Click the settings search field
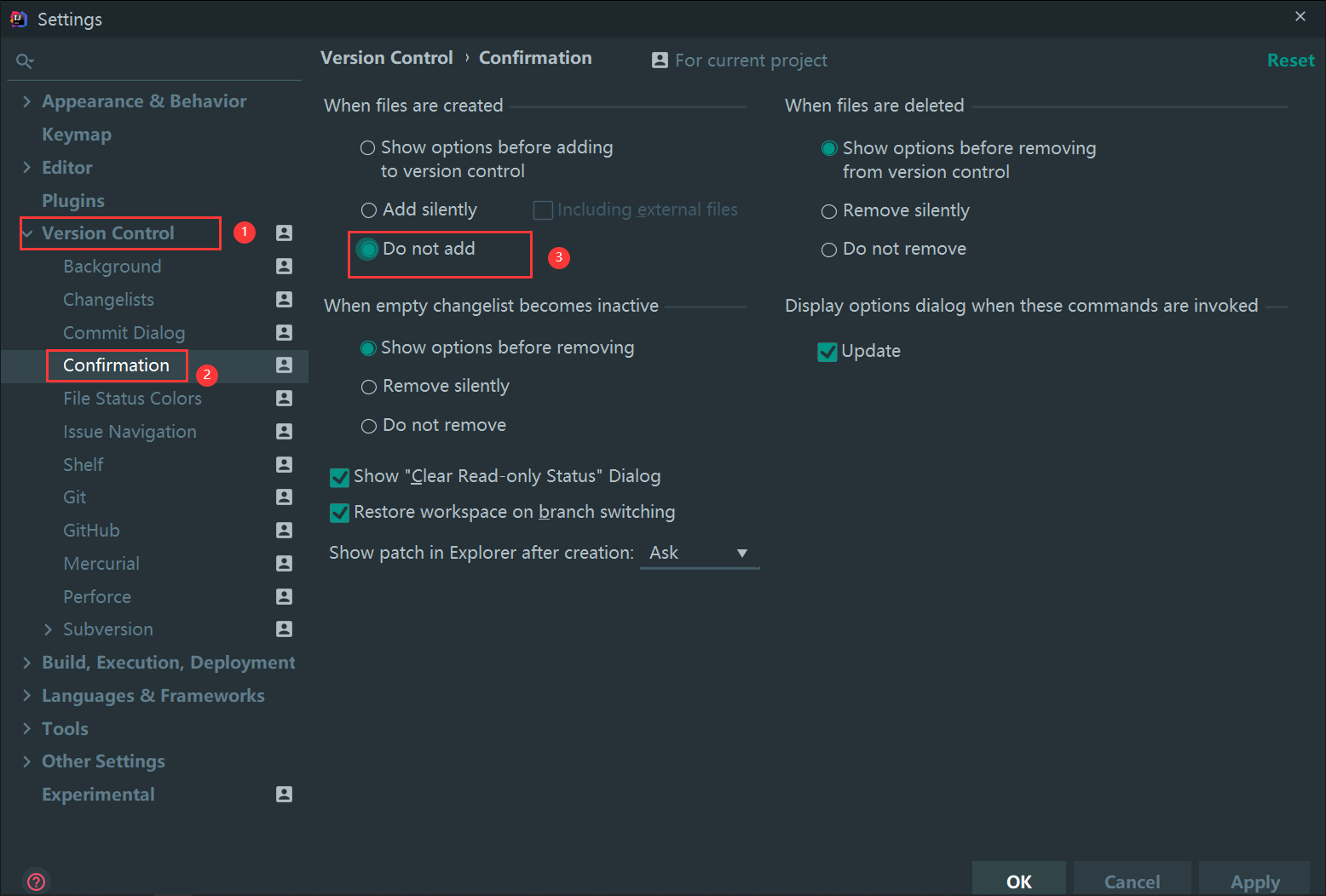Screen dimensions: 1326x896 162,61
